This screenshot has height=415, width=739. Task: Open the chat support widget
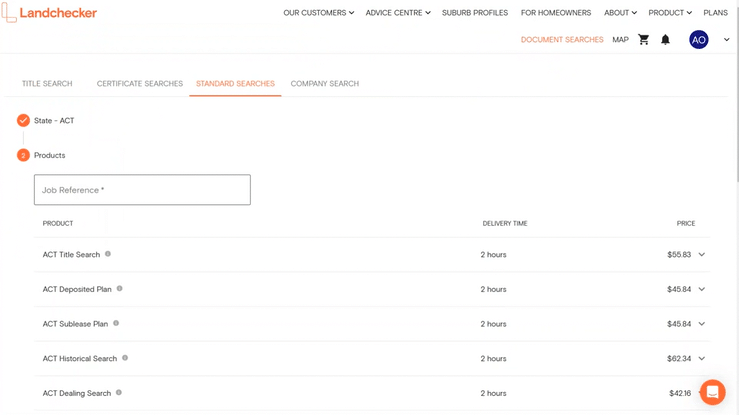click(712, 392)
